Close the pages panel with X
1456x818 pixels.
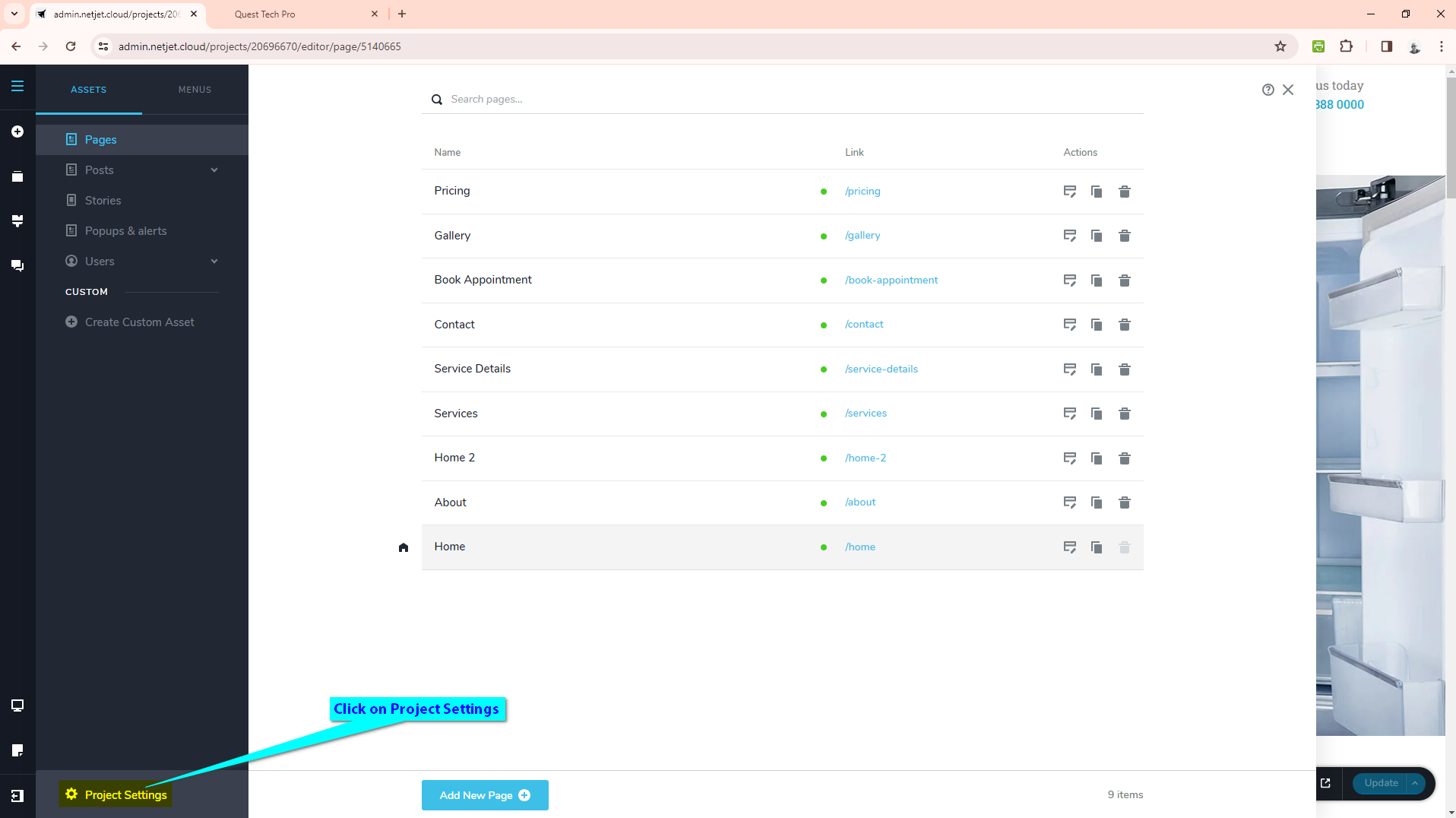pyautogui.click(x=1288, y=90)
